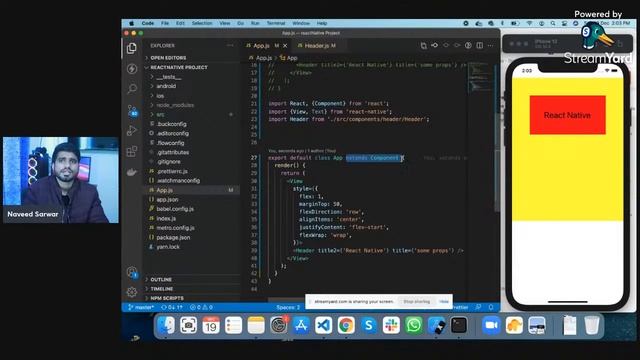
Task: Switch to the App.js editor tab
Action: pos(261,46)
